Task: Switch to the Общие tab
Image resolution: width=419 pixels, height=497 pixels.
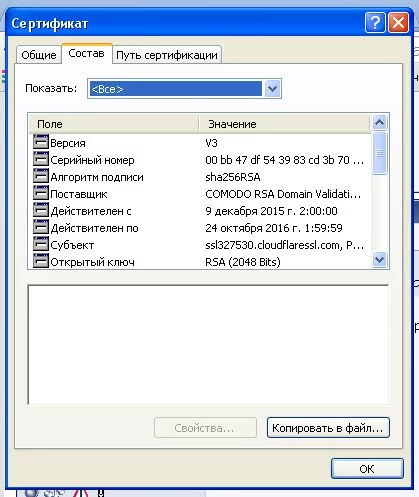Action: click(x=39, y=54)
